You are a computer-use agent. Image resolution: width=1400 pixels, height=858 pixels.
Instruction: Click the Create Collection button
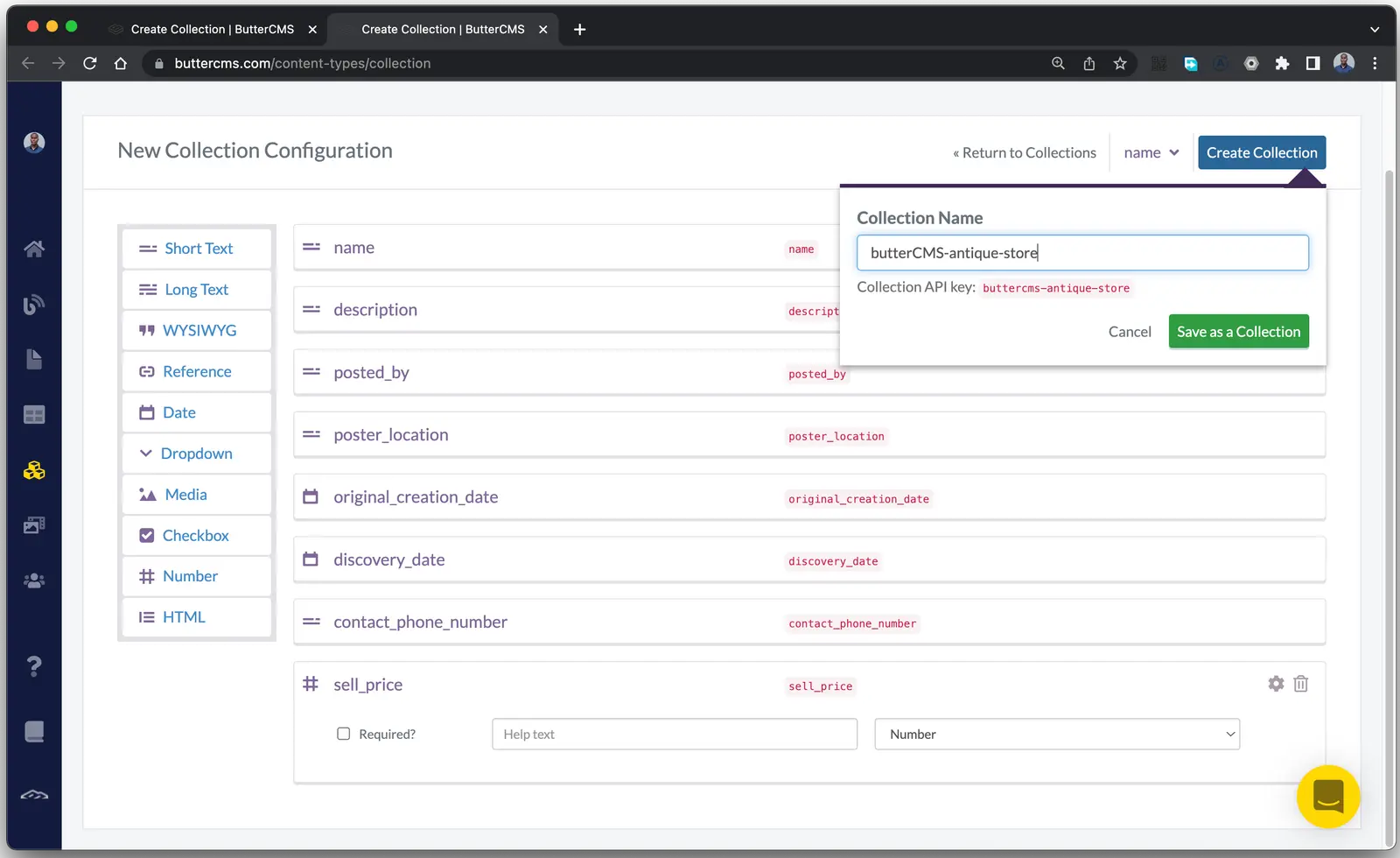click(x=1262, y=152)
